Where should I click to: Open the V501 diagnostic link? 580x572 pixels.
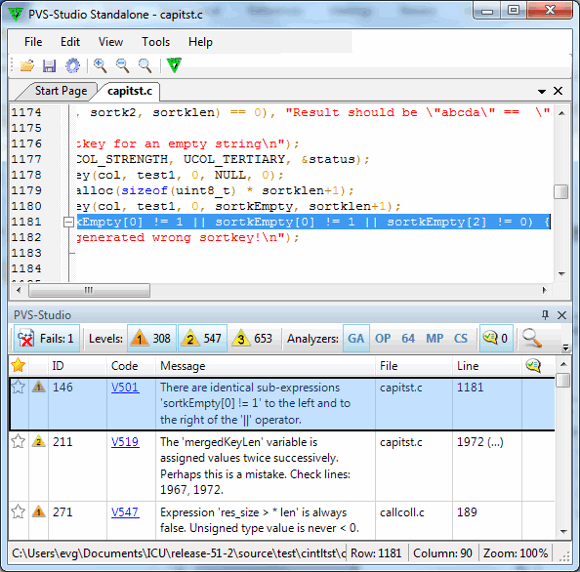[x=125, y=387]
